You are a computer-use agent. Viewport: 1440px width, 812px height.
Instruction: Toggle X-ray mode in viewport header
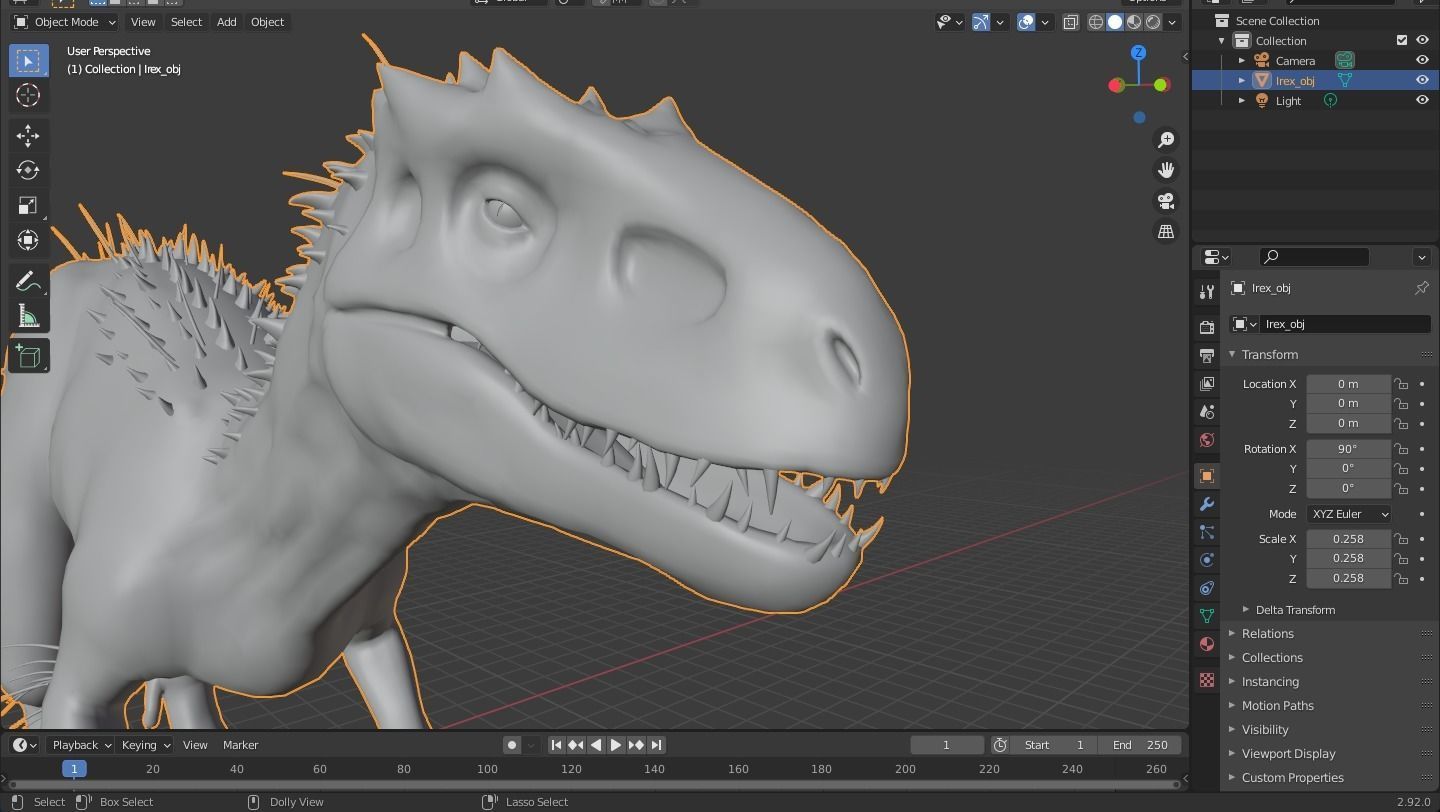coord(1070,22)
